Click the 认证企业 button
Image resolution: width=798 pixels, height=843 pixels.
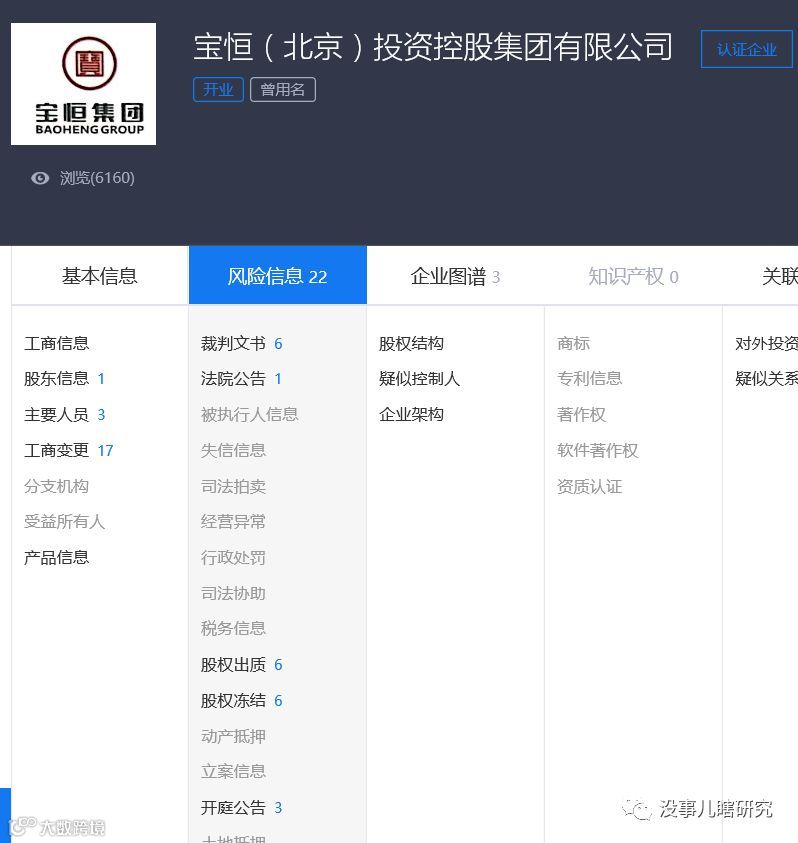[x=746, y=49]
